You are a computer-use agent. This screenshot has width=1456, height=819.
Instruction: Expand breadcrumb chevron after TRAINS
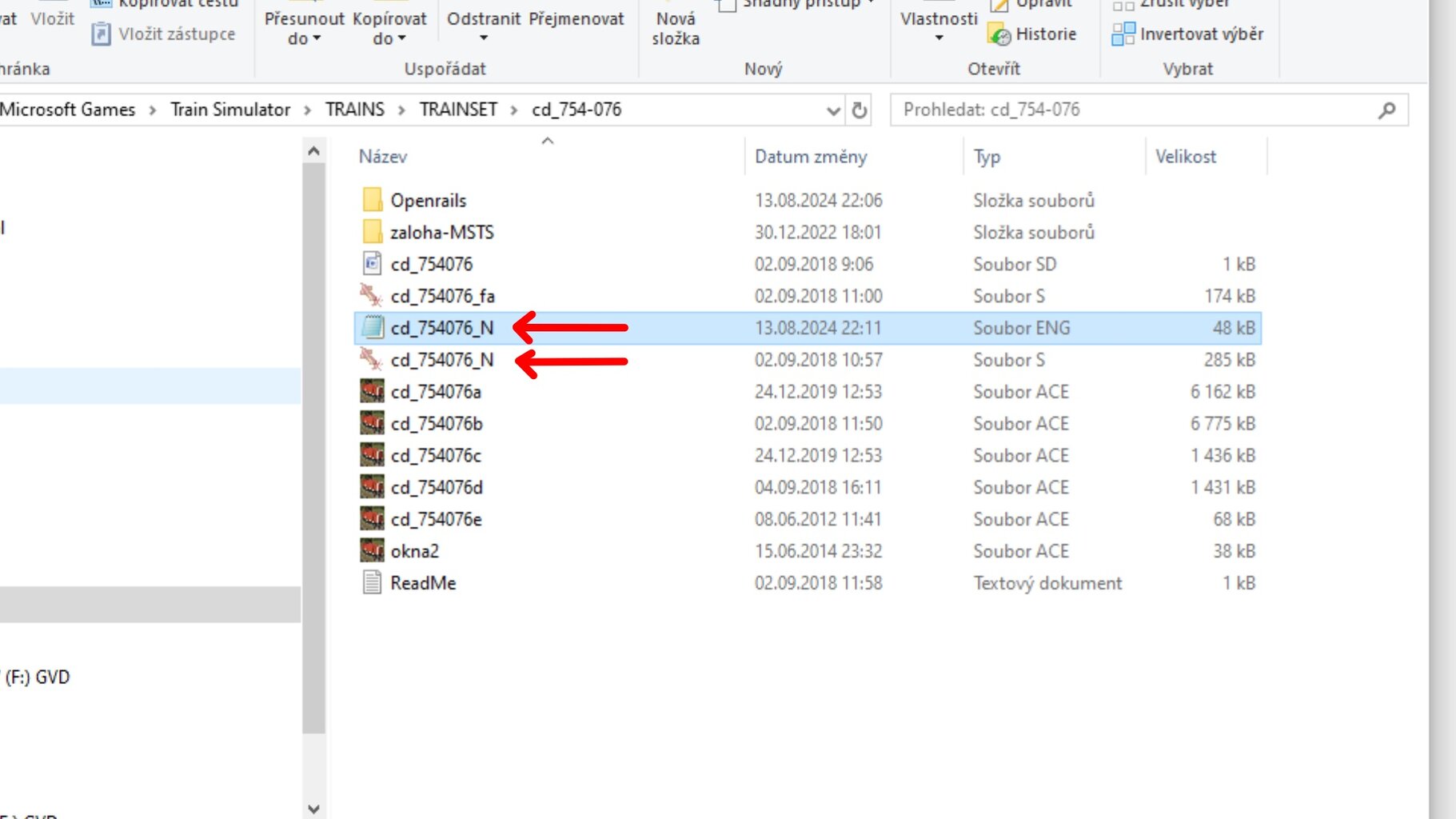(x=402, y=110)
